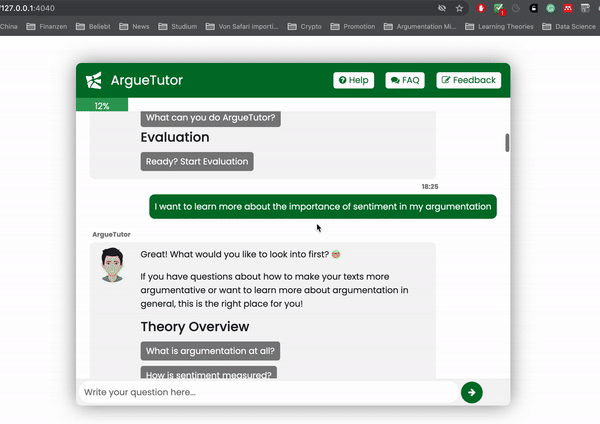The width and height of the screenshot is (600, 424).
Task: Start evaluation with "Ready? Start Evaluation"
Action: tap(196, 161)
